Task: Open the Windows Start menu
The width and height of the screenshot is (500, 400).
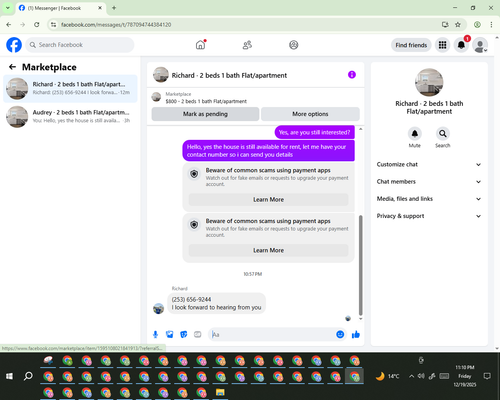Action: point(9,376)
